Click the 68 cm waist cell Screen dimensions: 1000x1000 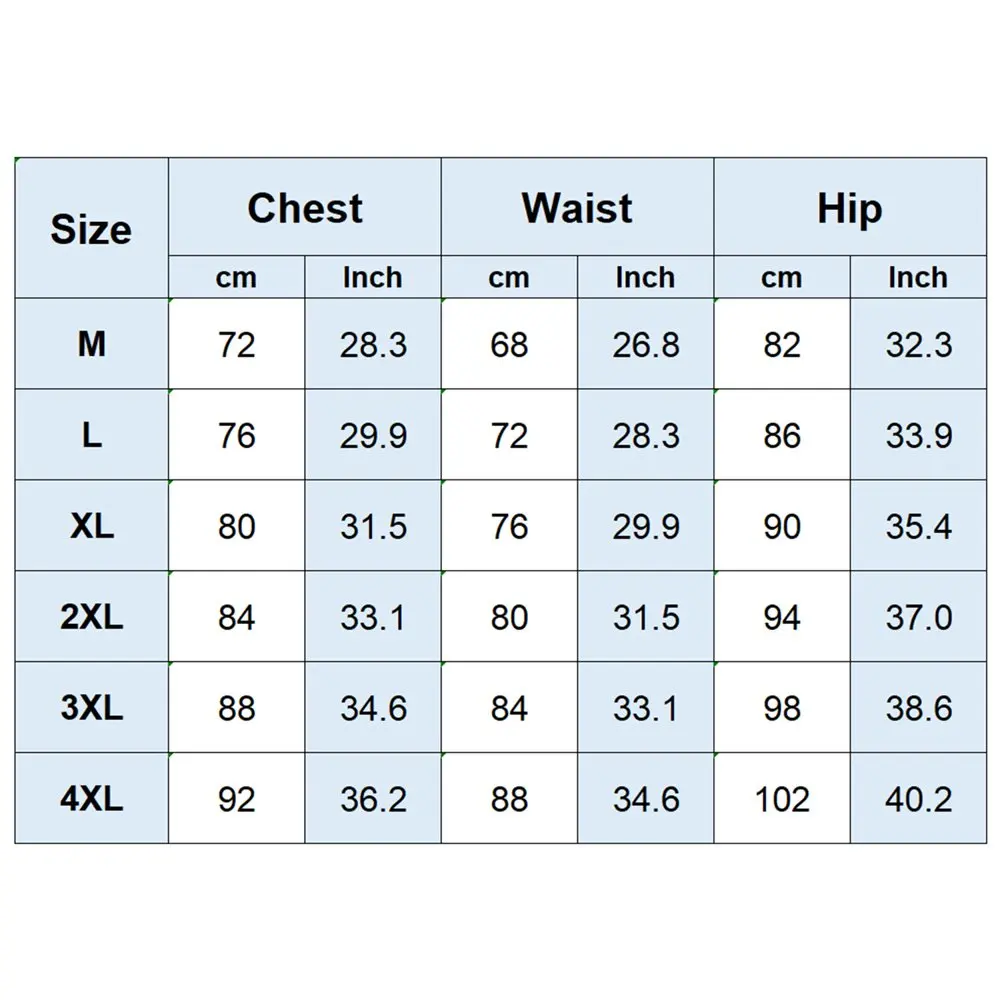[509, 345]
